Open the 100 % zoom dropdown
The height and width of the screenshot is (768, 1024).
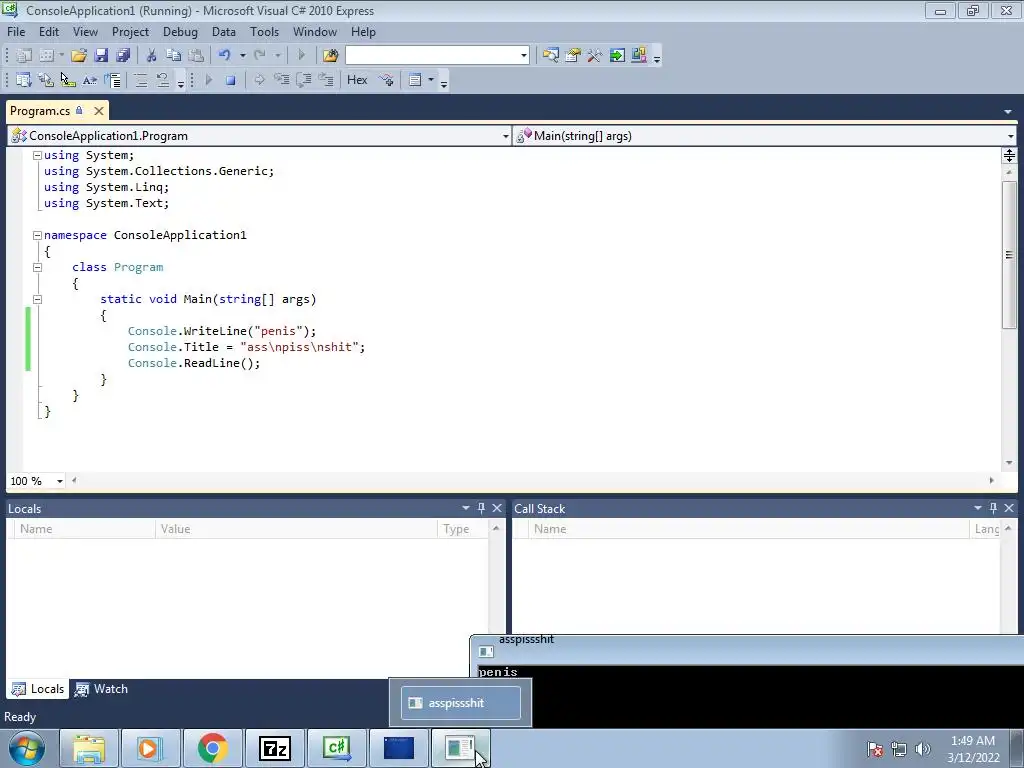coord(59,481)
